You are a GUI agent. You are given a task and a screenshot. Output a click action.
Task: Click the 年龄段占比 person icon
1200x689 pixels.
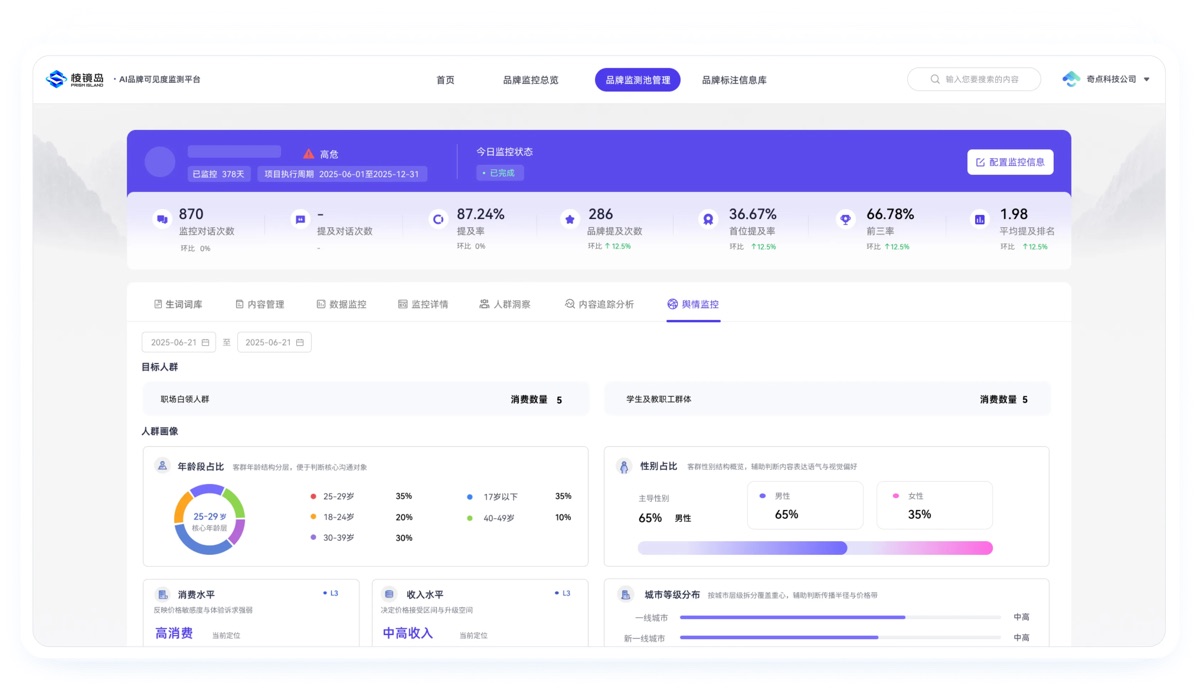point(162,466)
